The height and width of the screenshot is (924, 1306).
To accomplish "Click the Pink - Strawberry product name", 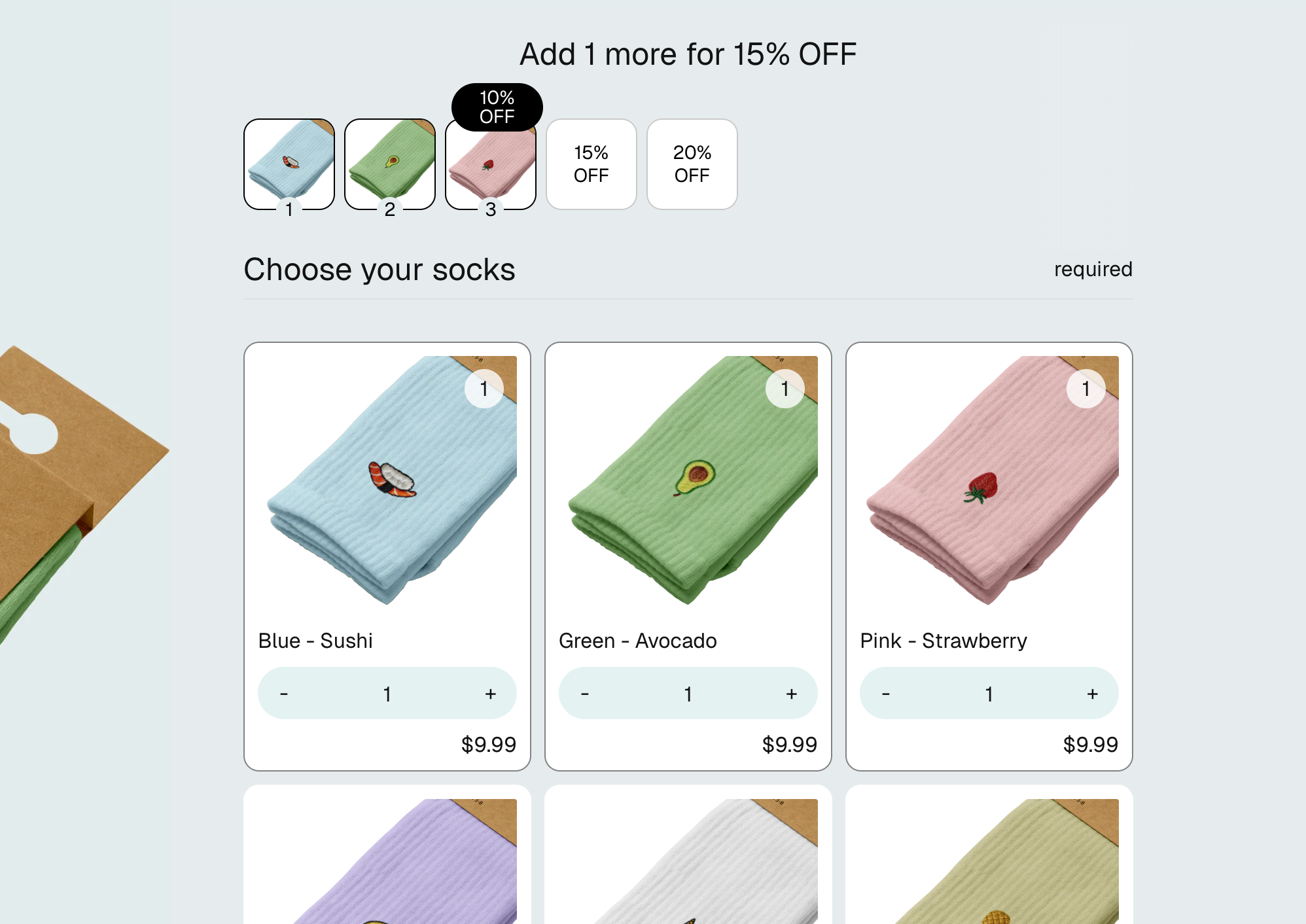I will click(944, 641).
